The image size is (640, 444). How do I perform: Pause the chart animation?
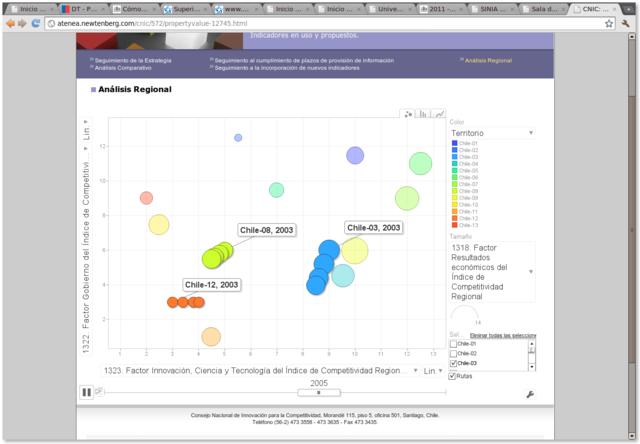(87, 392)
